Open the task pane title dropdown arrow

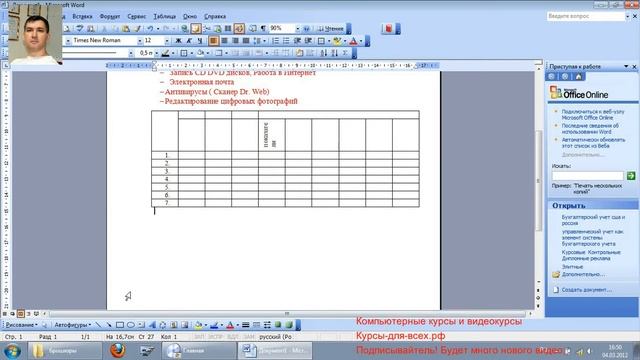[626, 66]
